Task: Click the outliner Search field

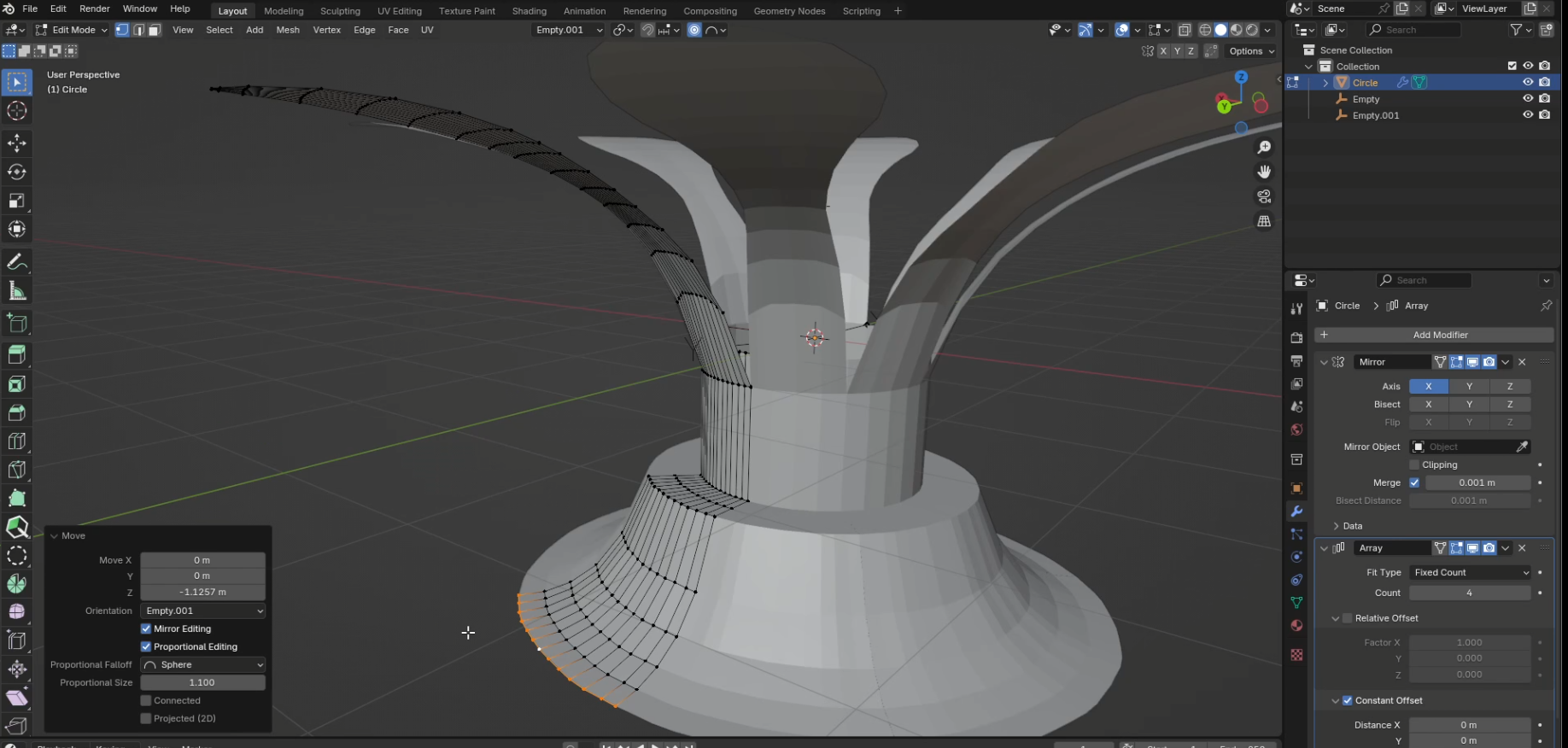Action: 1413,30
